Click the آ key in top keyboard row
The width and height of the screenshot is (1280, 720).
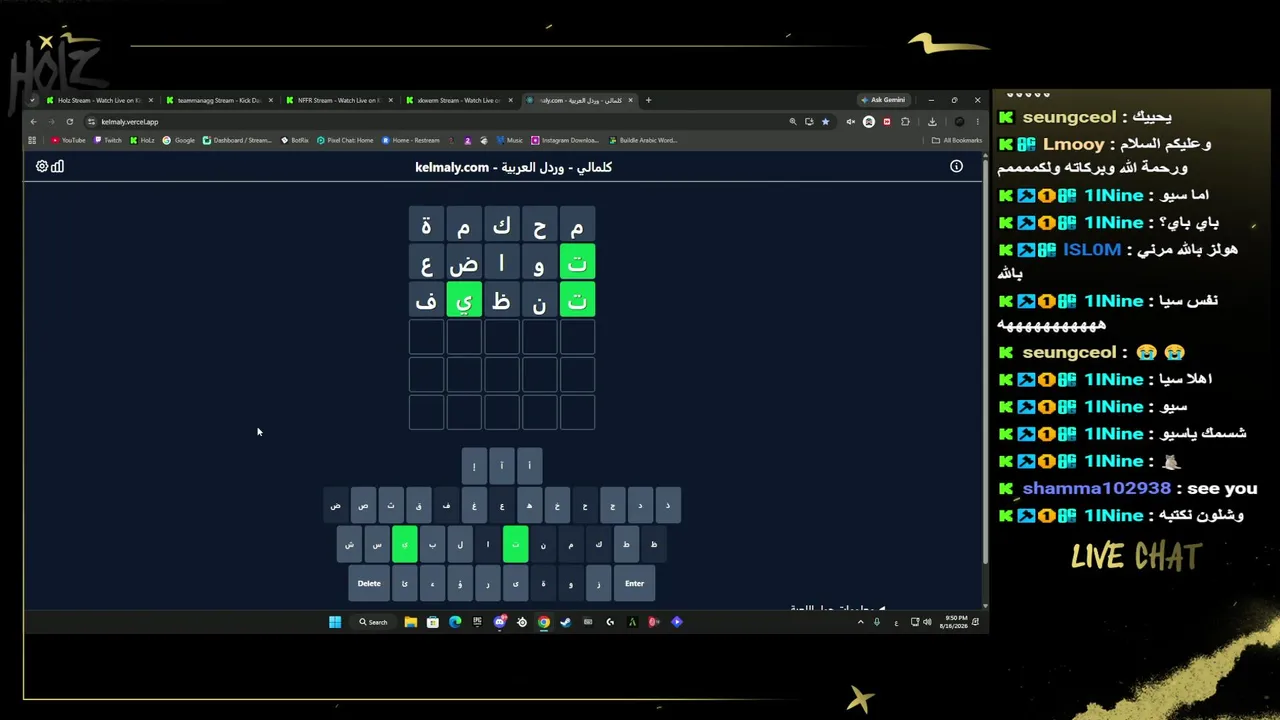click(x=502, y=466)
